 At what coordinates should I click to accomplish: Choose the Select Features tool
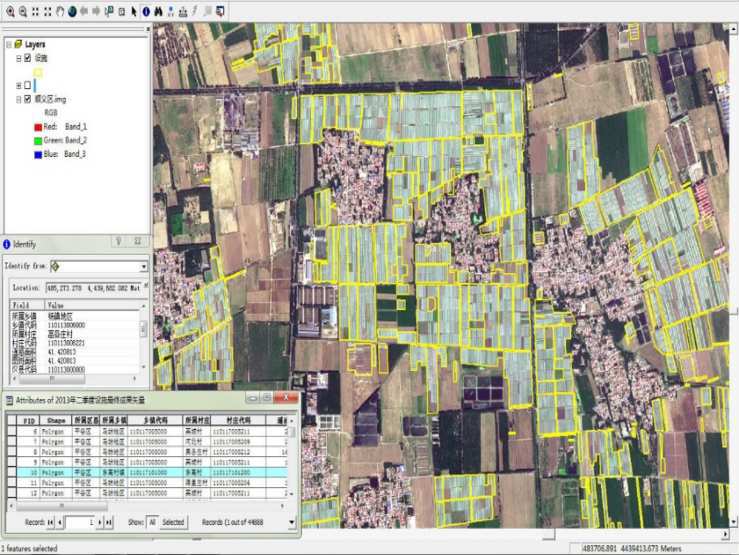[x=109, y=11]
